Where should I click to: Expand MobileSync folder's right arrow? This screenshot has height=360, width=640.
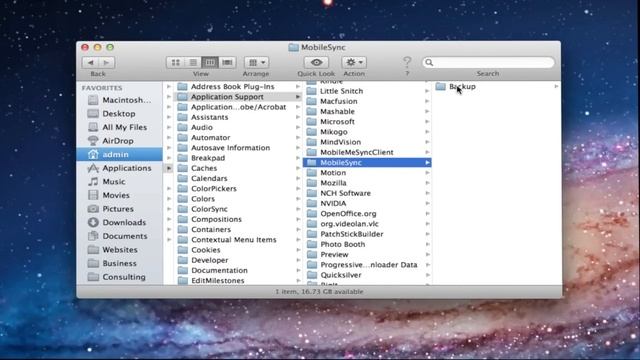(427, 162)
